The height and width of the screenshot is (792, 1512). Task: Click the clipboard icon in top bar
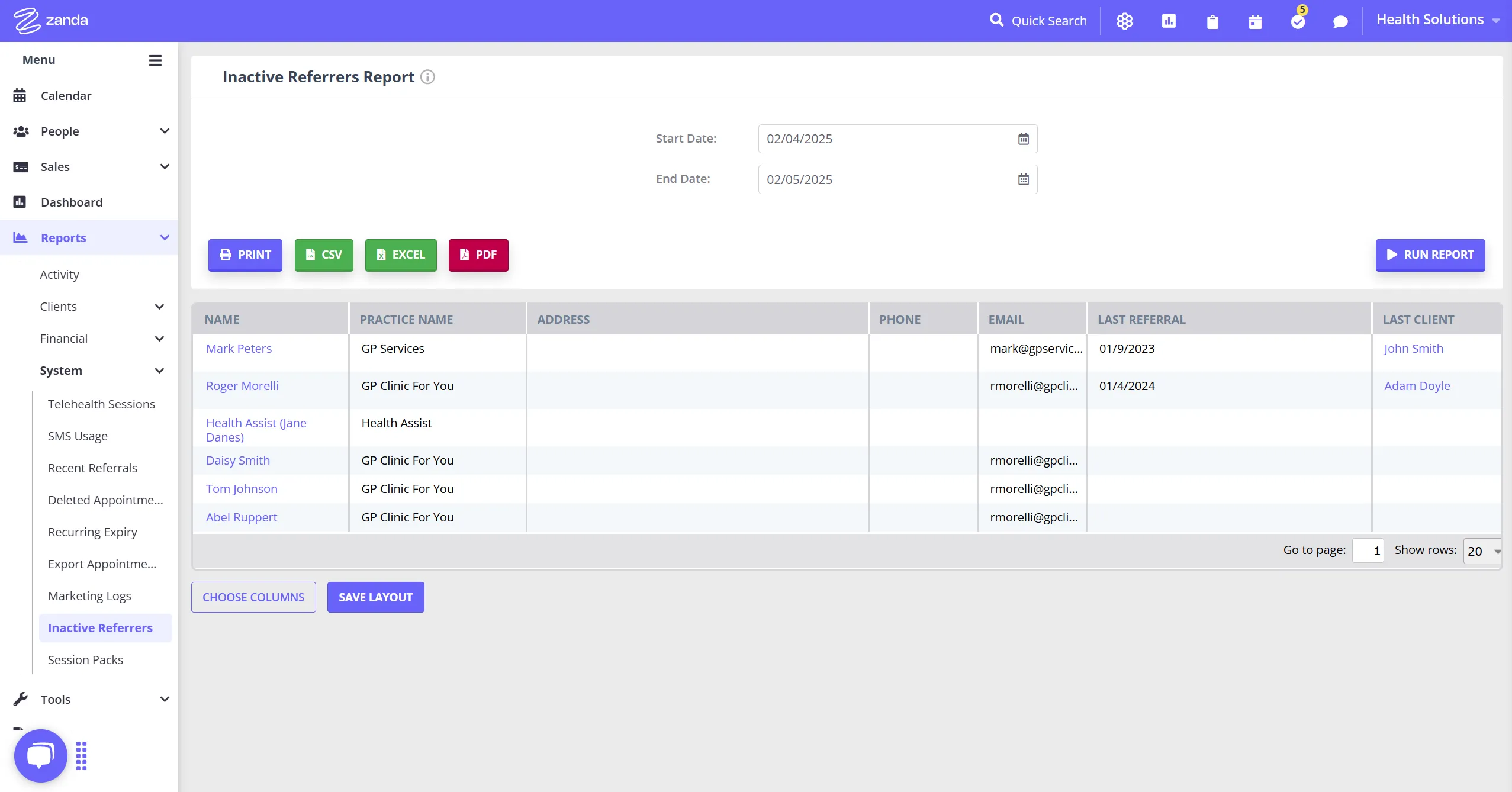(1212, 22)
